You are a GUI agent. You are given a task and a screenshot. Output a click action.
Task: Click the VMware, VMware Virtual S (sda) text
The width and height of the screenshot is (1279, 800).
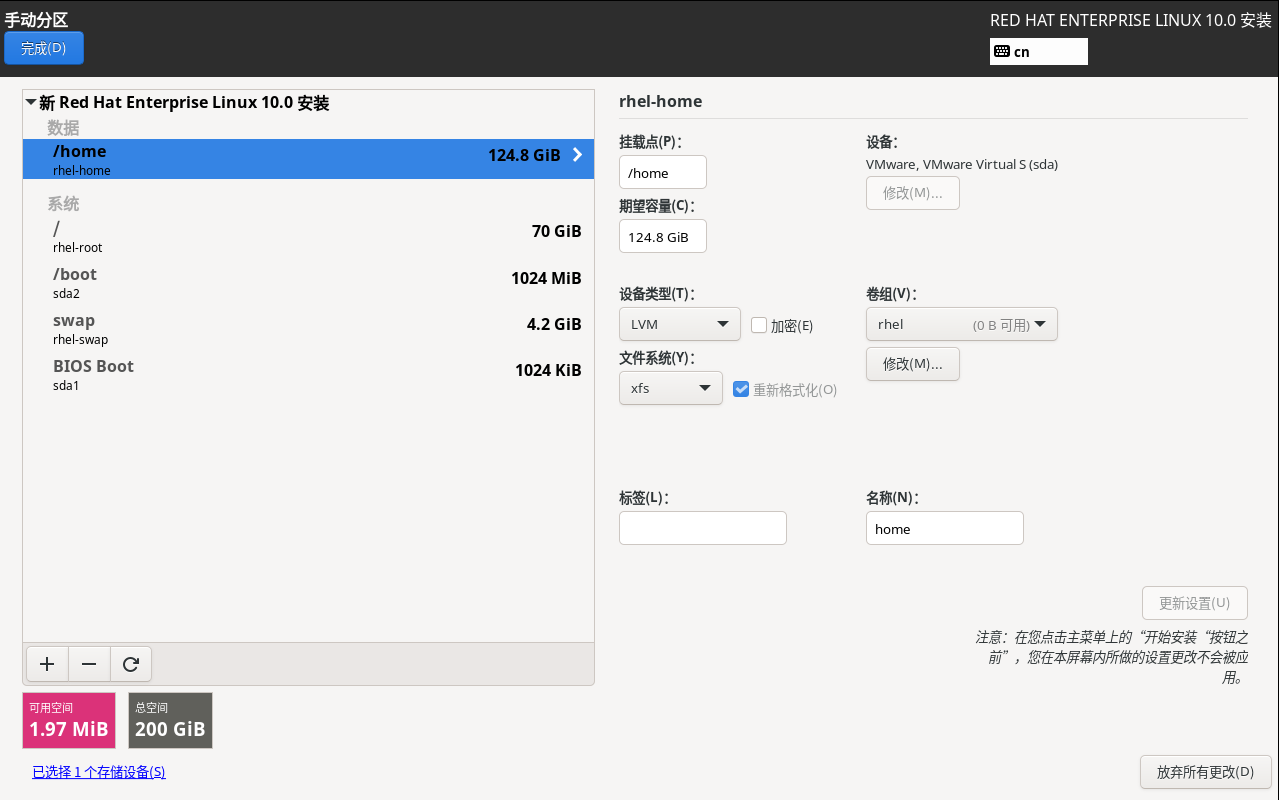[962, 164]
